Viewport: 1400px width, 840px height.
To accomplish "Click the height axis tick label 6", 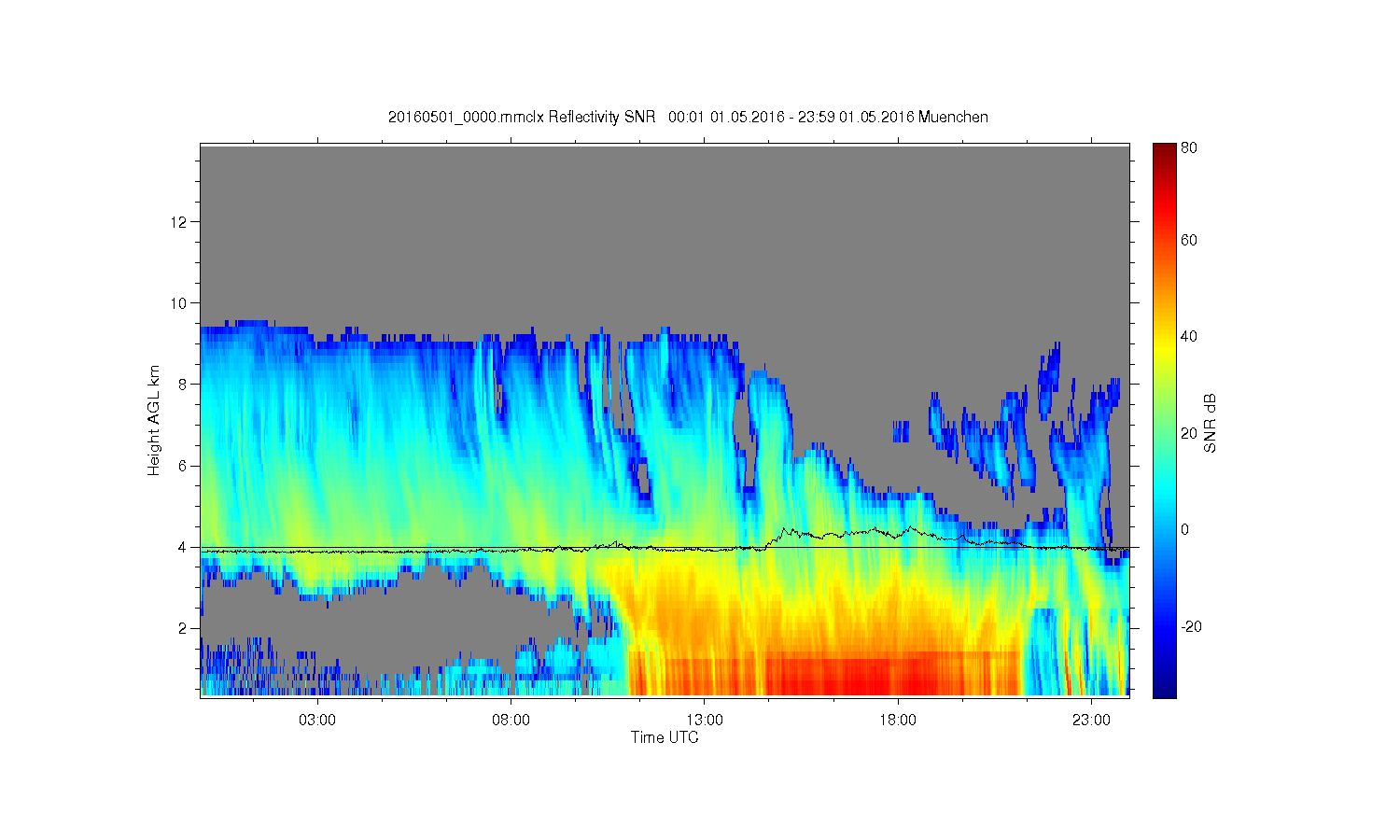I will point(184,466).
